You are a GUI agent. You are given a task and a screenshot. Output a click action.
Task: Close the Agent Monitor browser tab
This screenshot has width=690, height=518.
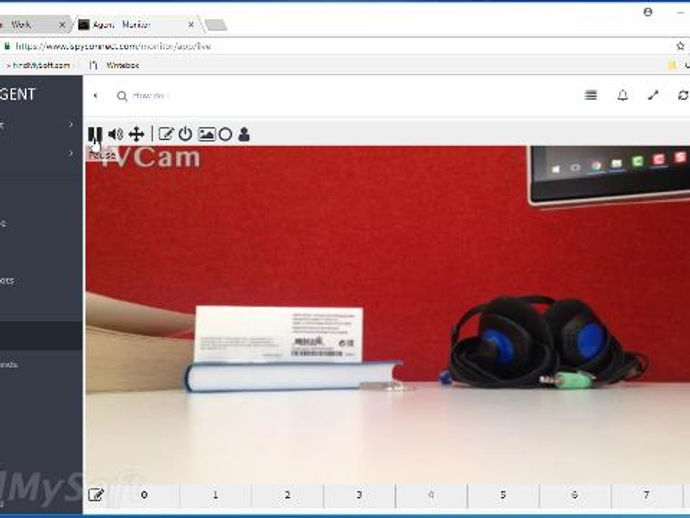tap(191, 25)
